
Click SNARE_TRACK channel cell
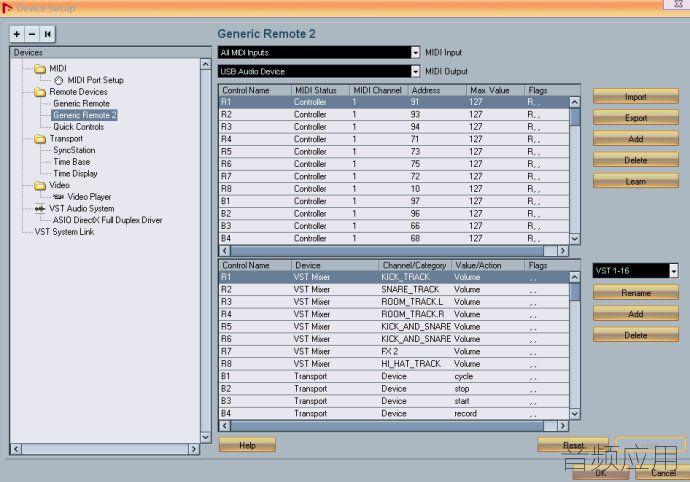[410, 290]
